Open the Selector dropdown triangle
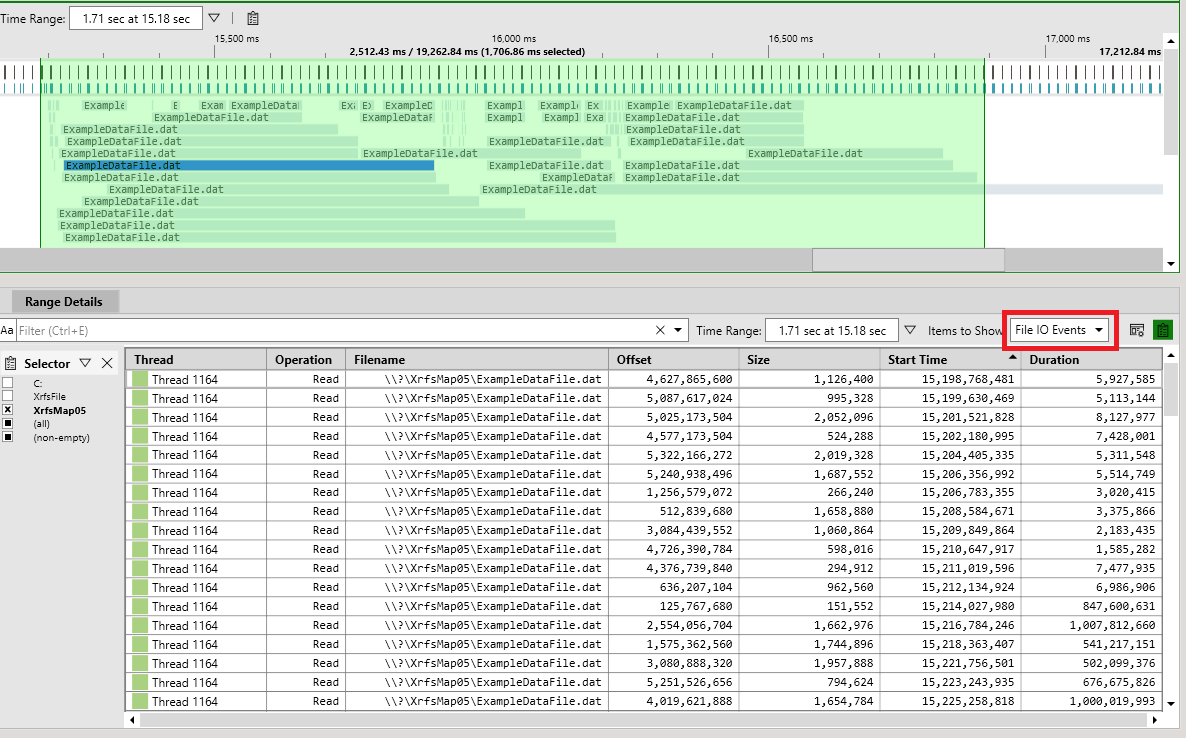 click(x=85, y=364)
